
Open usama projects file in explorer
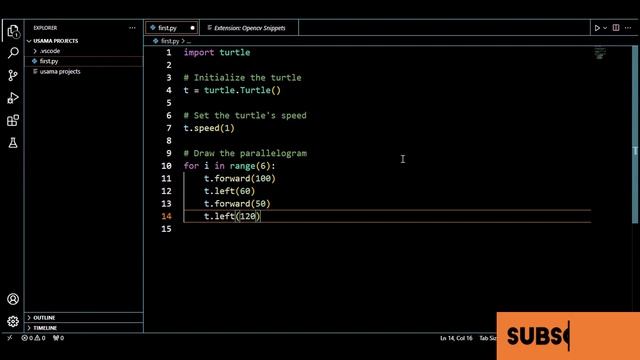60,71
